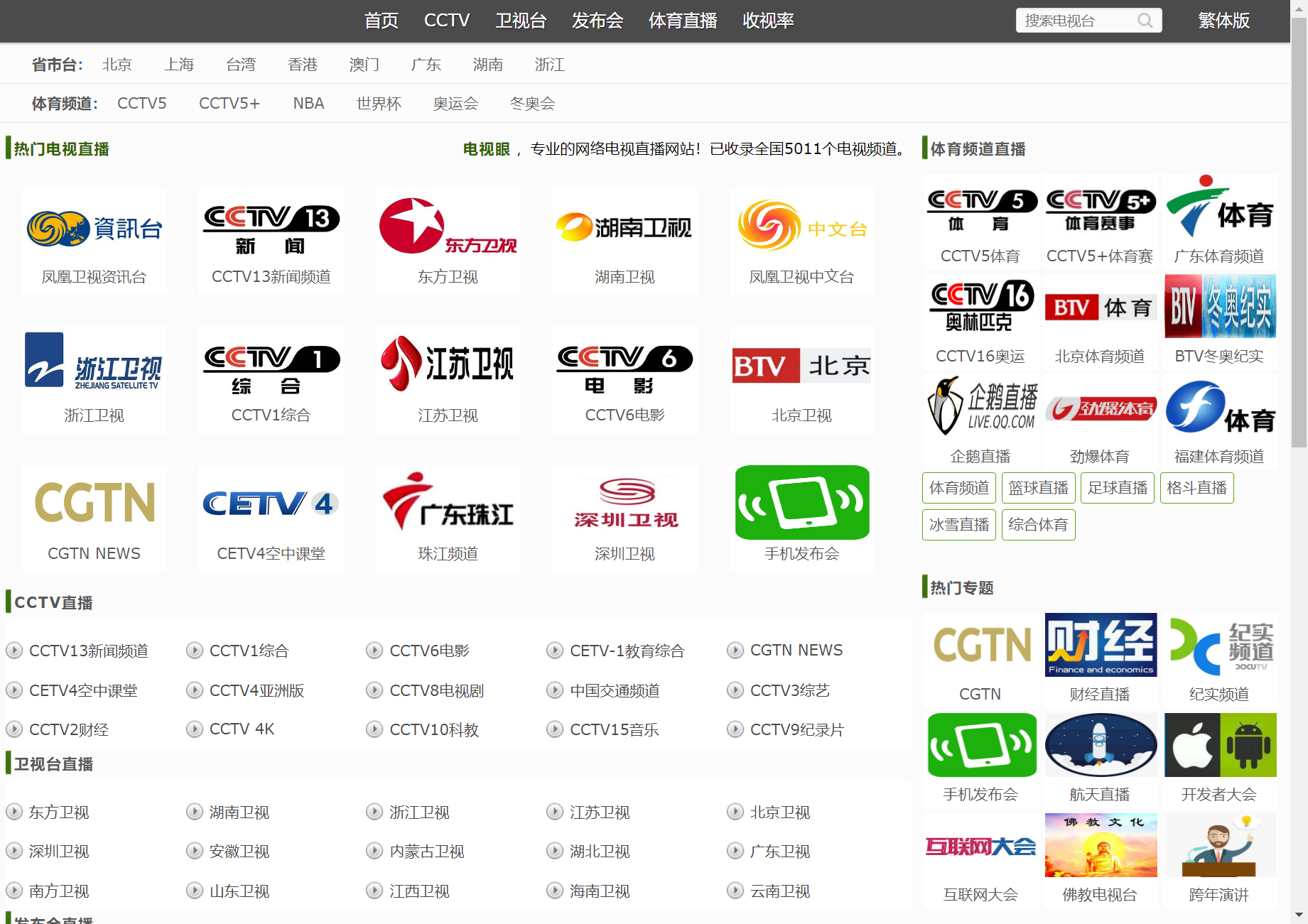This screenshot has height=924, width=1308.
Task: Open the Phoenix TV 资讯台 logo
Action: 94,229
